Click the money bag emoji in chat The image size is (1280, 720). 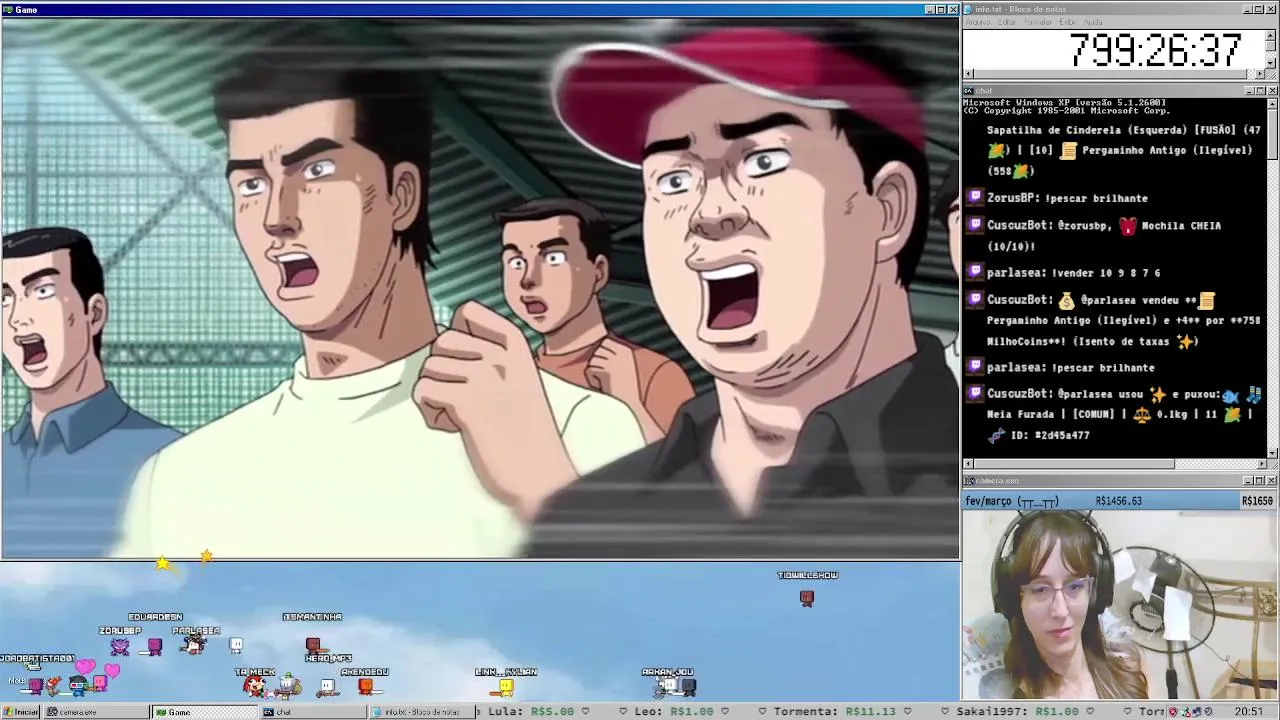pos(1066,300)
